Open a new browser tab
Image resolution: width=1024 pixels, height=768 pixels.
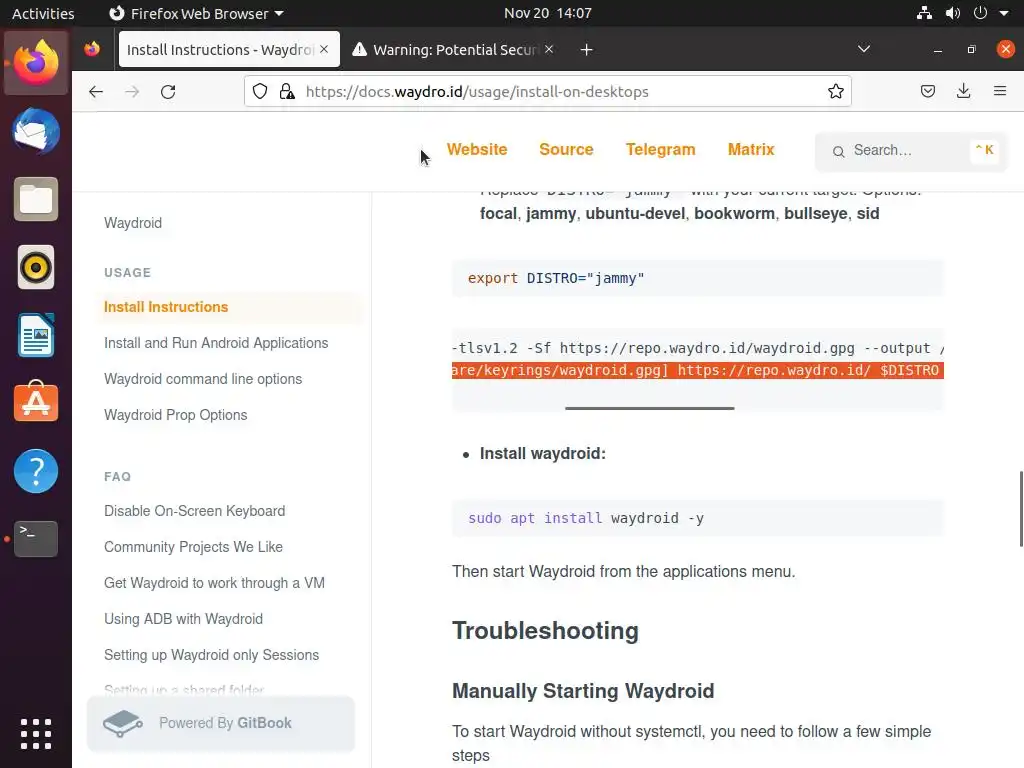[586, 50]
